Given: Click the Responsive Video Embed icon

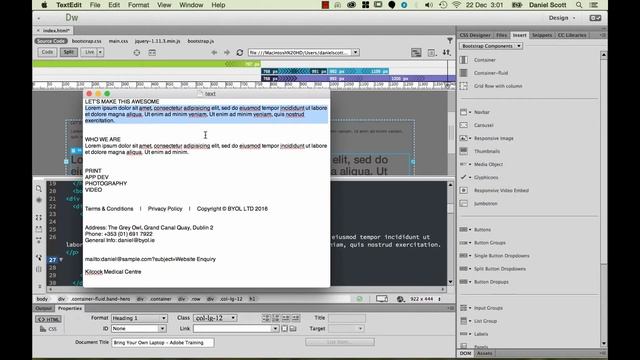Looking at the screenshot, I should (464, 191).
